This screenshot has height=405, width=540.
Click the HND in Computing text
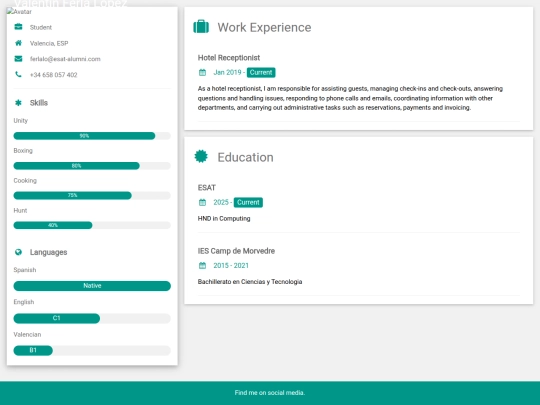(224, 218)
